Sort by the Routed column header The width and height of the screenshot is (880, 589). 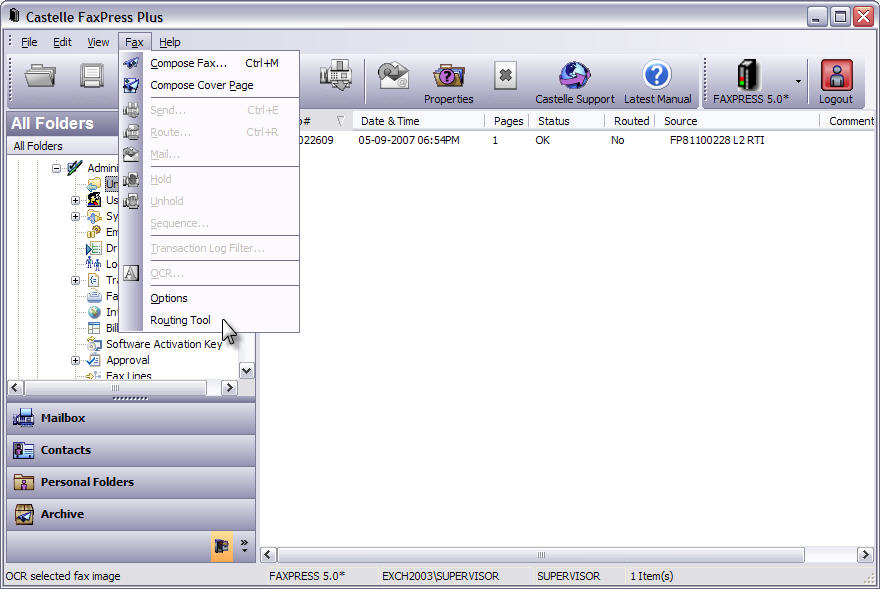coord(630,121)
